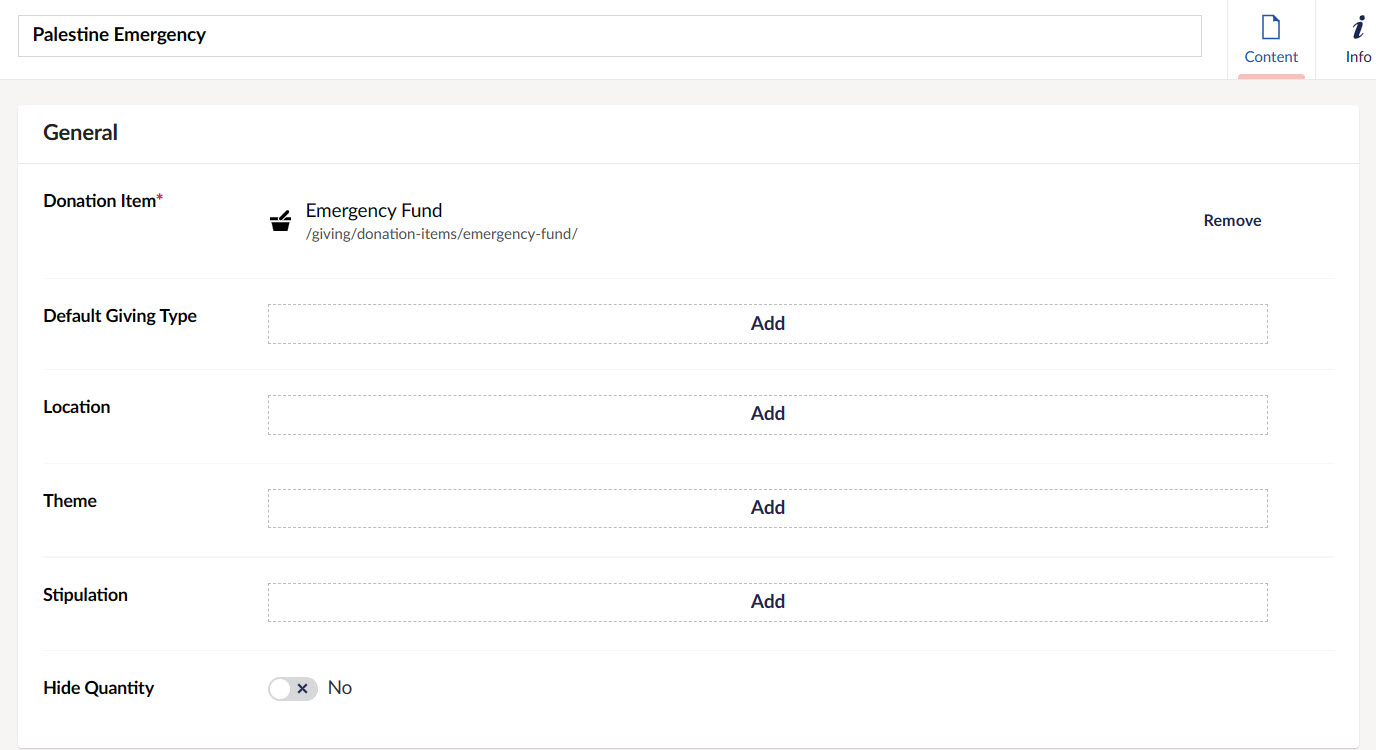Click the Default Giving Type label
Viewport: 1376px width, 750px height.
[120, 316]
